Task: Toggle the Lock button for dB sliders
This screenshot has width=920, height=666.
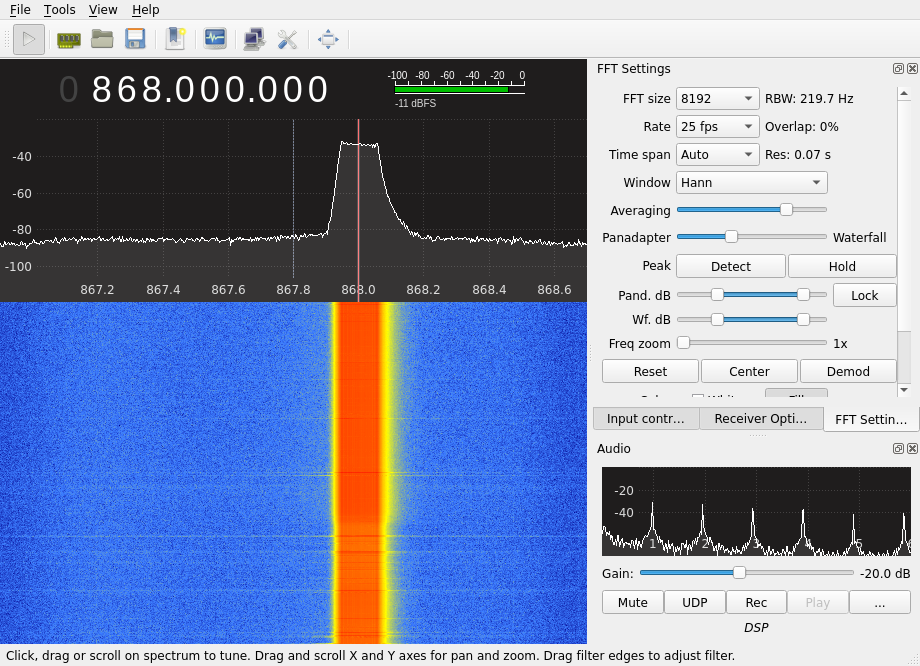Action: [864, 295]
